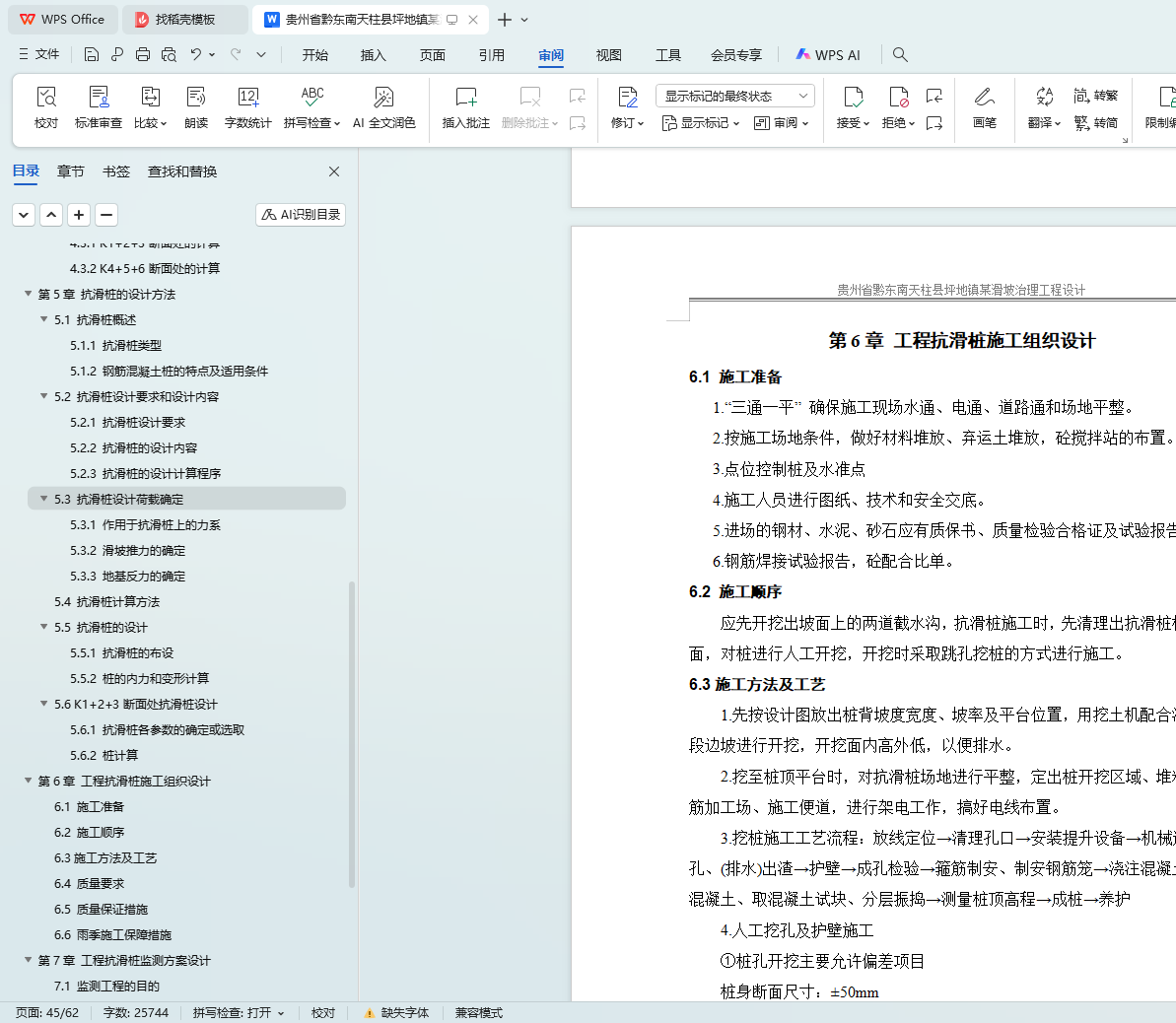1176x1023 pixels.
Task: Open the 审阅 pane dropdown in ribbon
Action: [x=781, y=123]
